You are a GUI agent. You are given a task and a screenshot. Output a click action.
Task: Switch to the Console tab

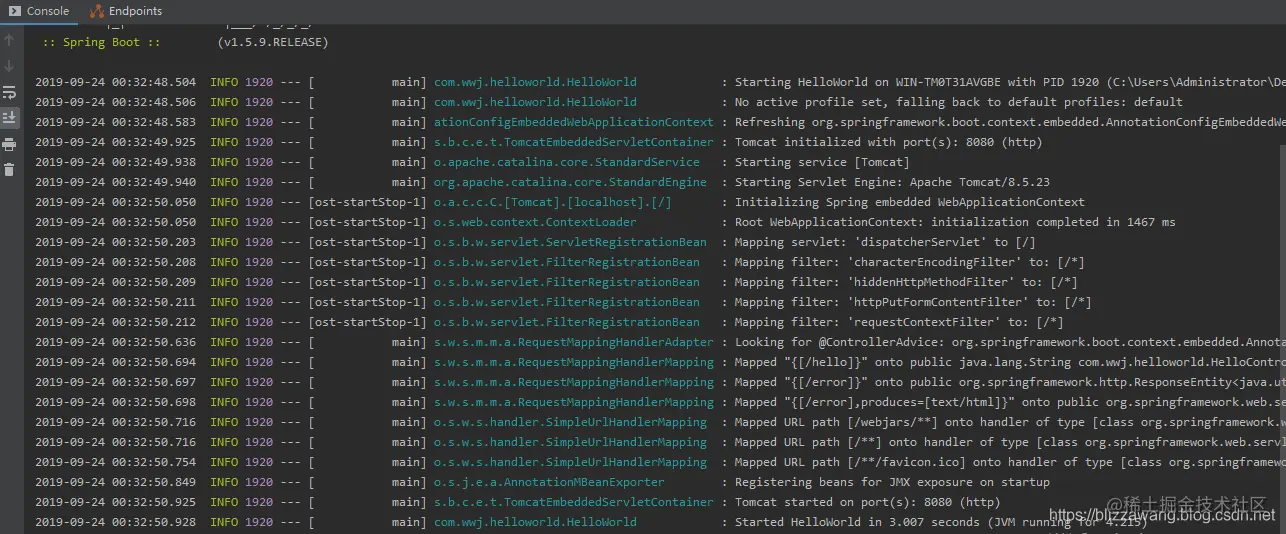(39, 11)
